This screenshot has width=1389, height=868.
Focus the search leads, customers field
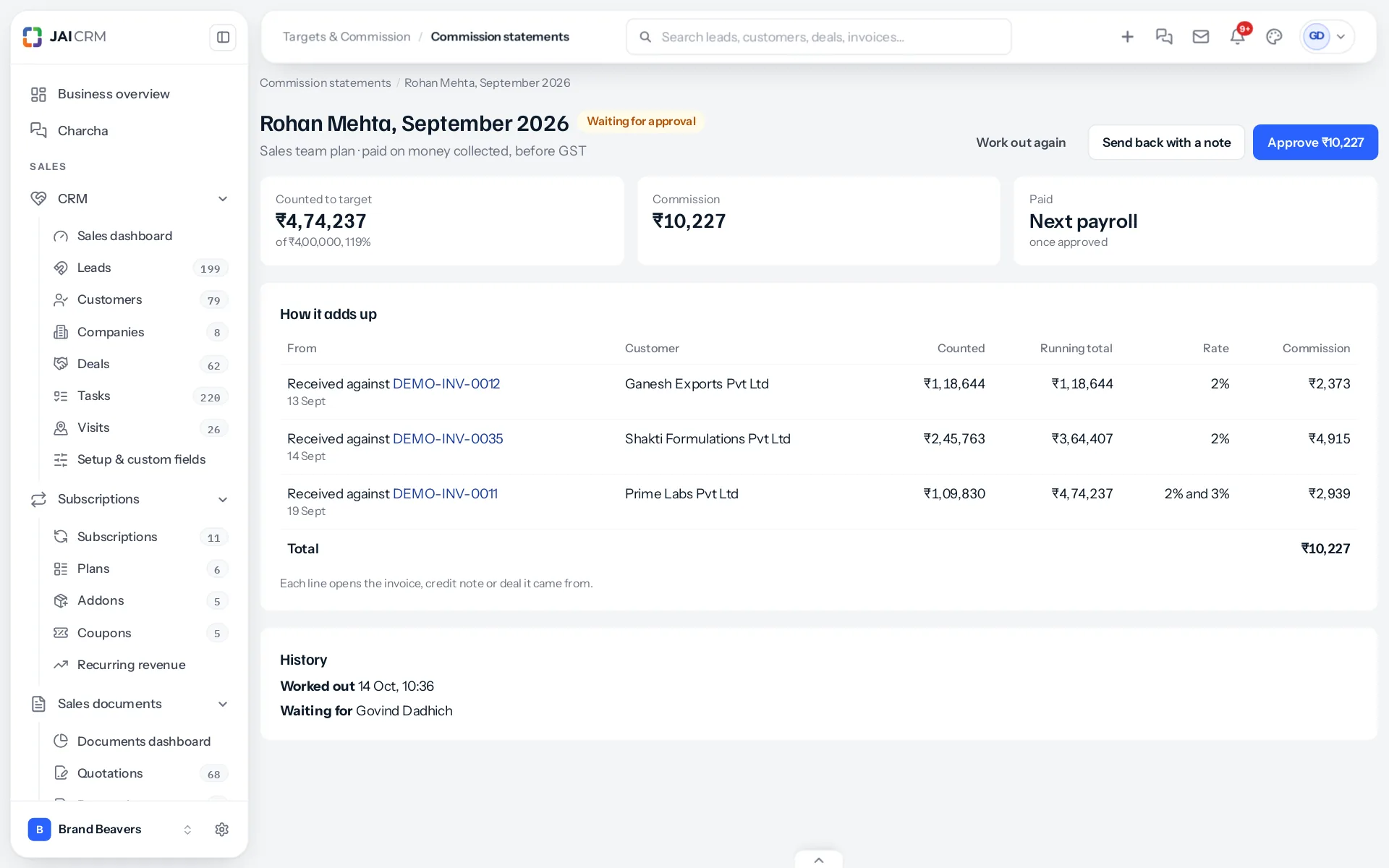tap(818, 37)
